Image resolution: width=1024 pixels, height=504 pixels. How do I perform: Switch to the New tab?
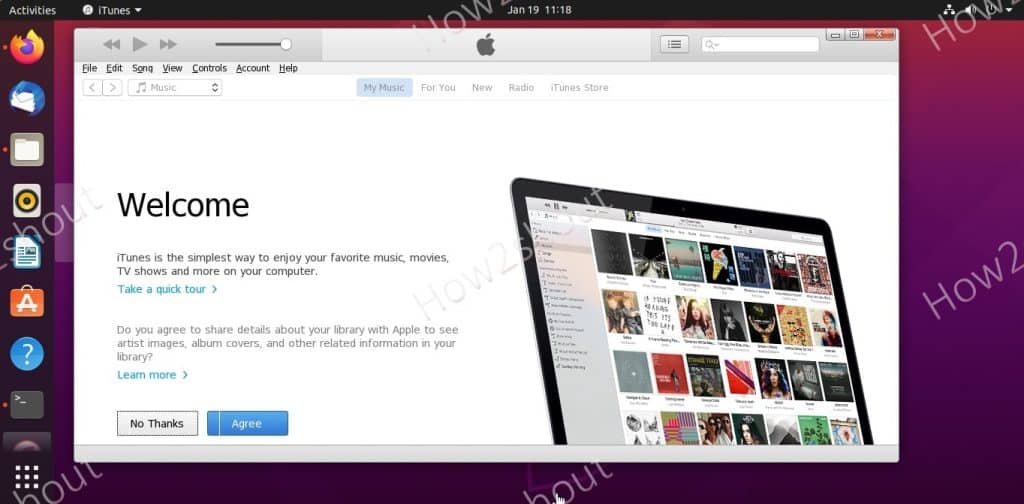point(482,87)
